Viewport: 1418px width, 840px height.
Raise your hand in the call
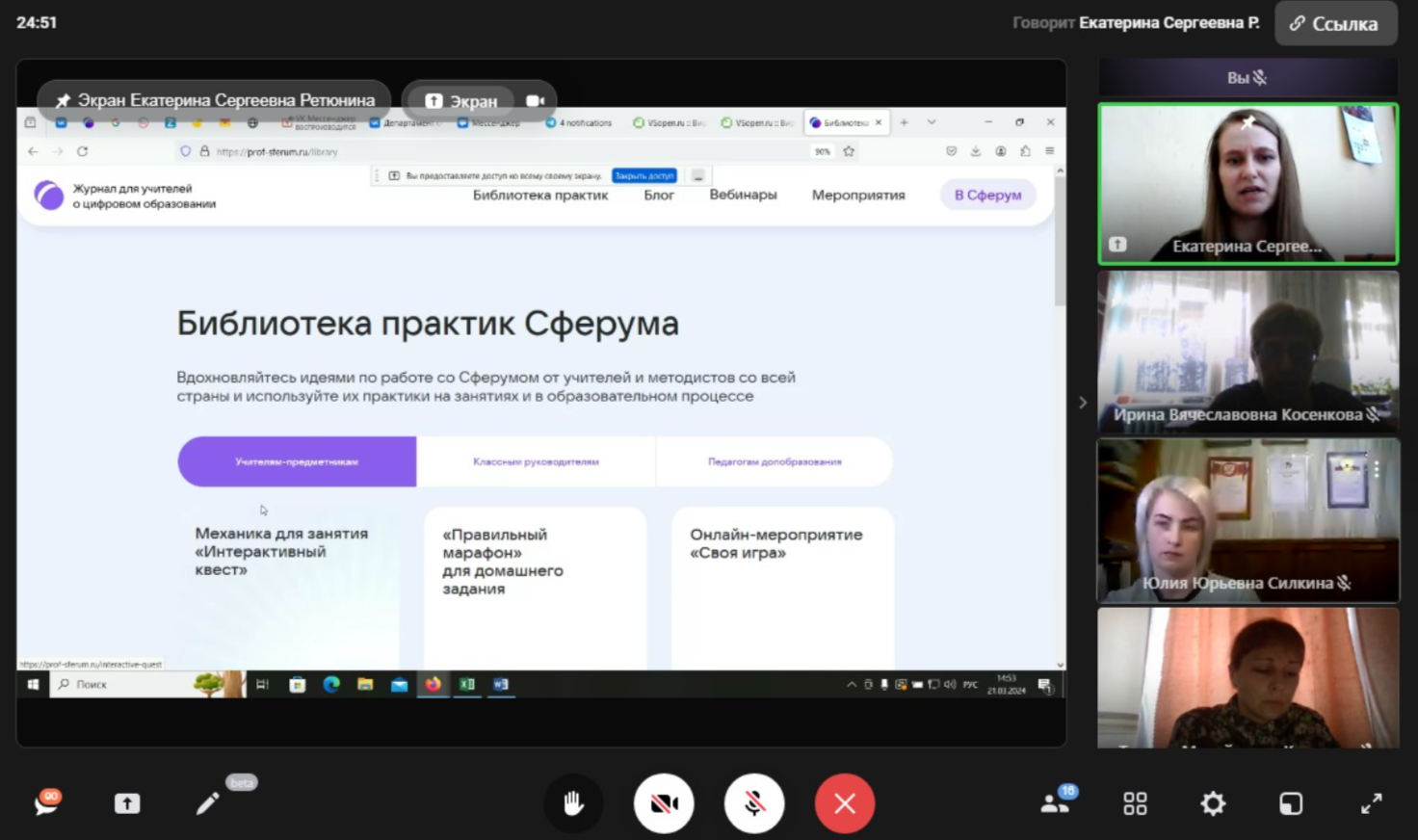click(x=573, y=802)
